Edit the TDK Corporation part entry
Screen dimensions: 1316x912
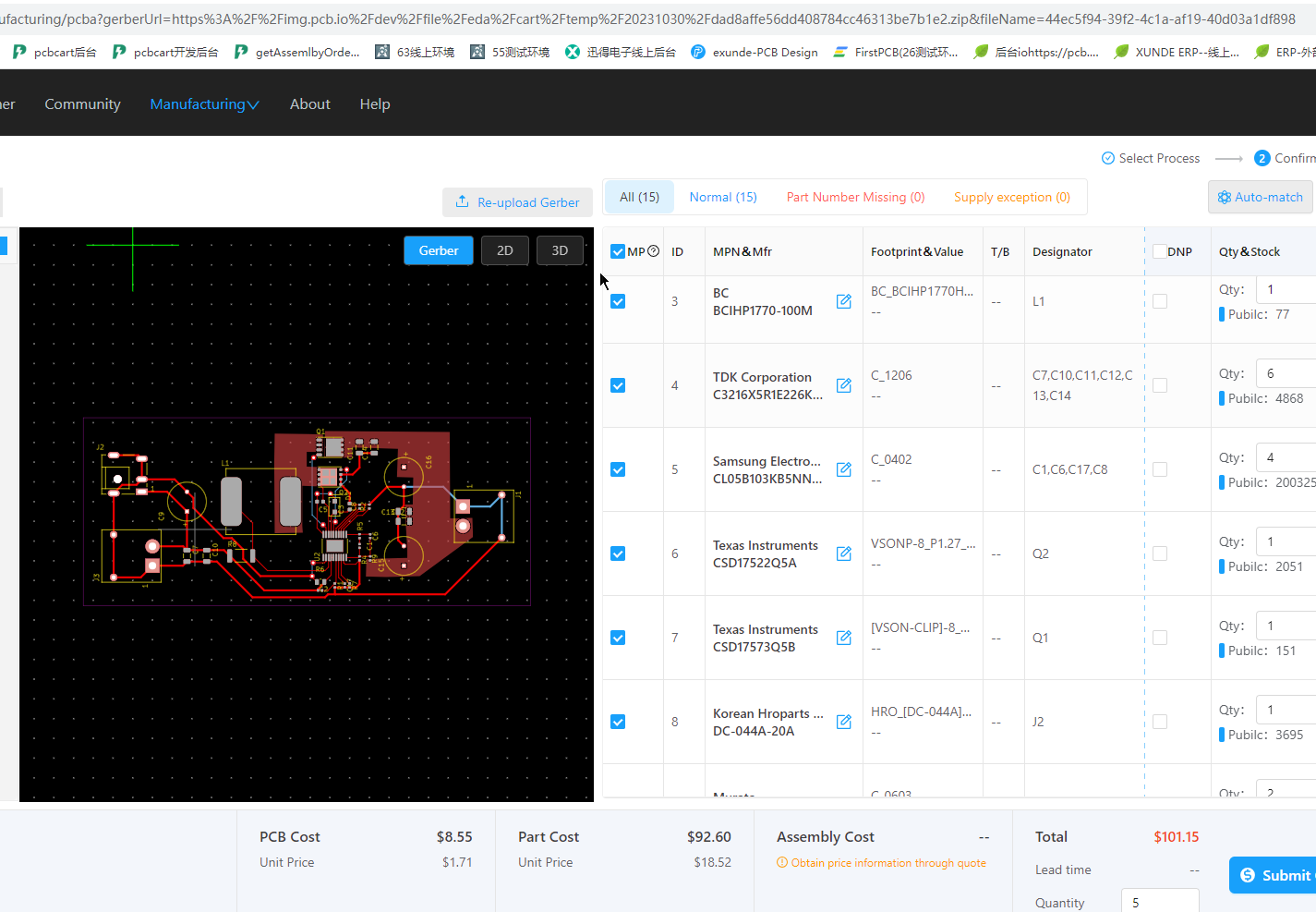[x=843, y=385]
